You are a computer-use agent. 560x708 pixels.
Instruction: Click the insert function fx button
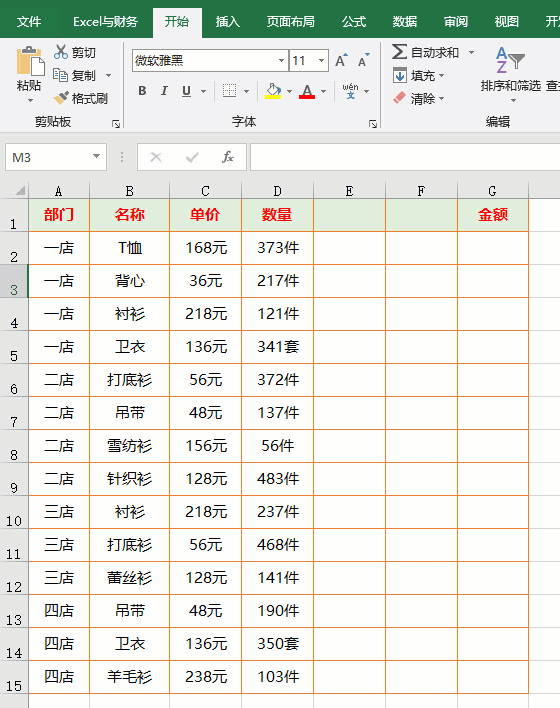[228, 157]
